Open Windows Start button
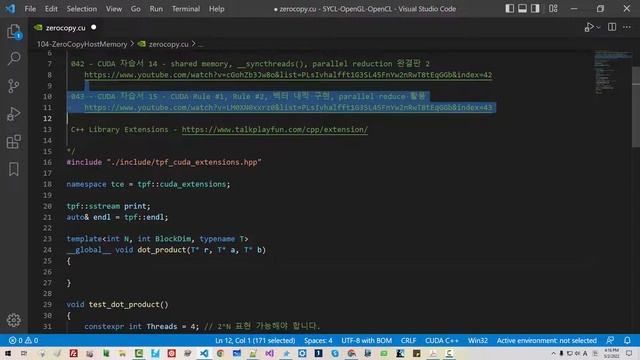640x360 pixels. click(x=8, y=353)
